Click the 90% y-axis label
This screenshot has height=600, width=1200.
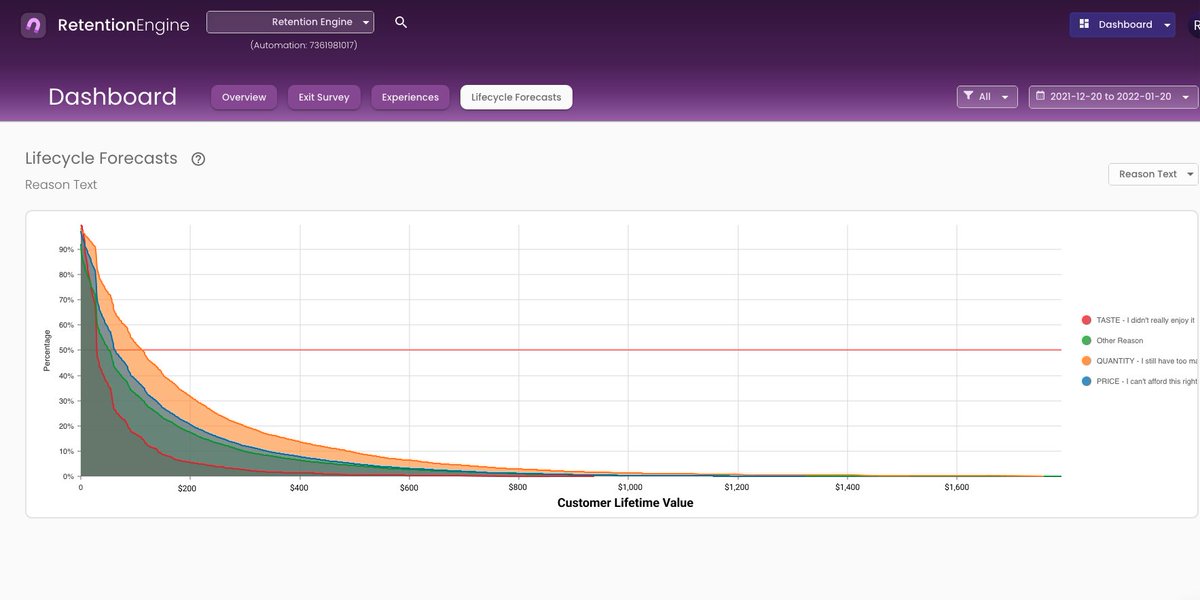point(66,250)
